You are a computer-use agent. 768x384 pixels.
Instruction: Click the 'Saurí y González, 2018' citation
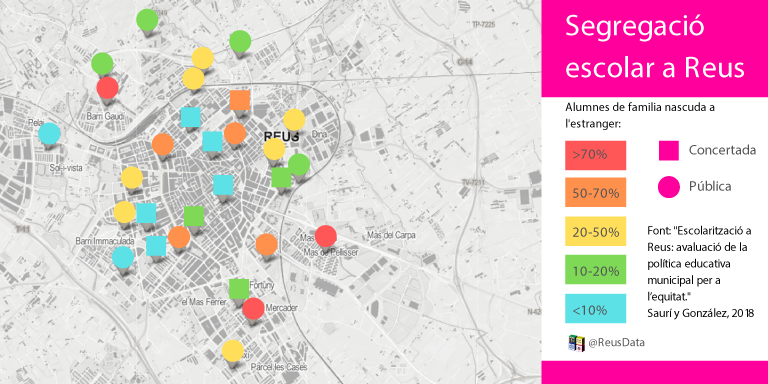pos(700,312)
